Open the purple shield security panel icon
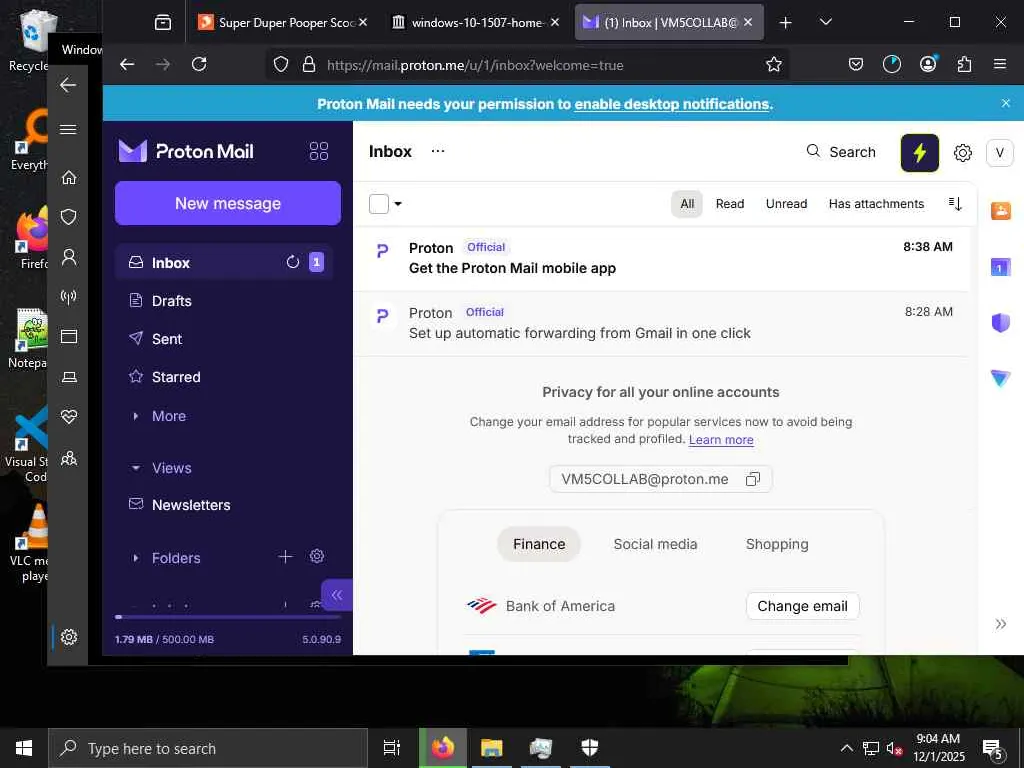Screen dimensions: 1024x768 tap(1000, 322)
